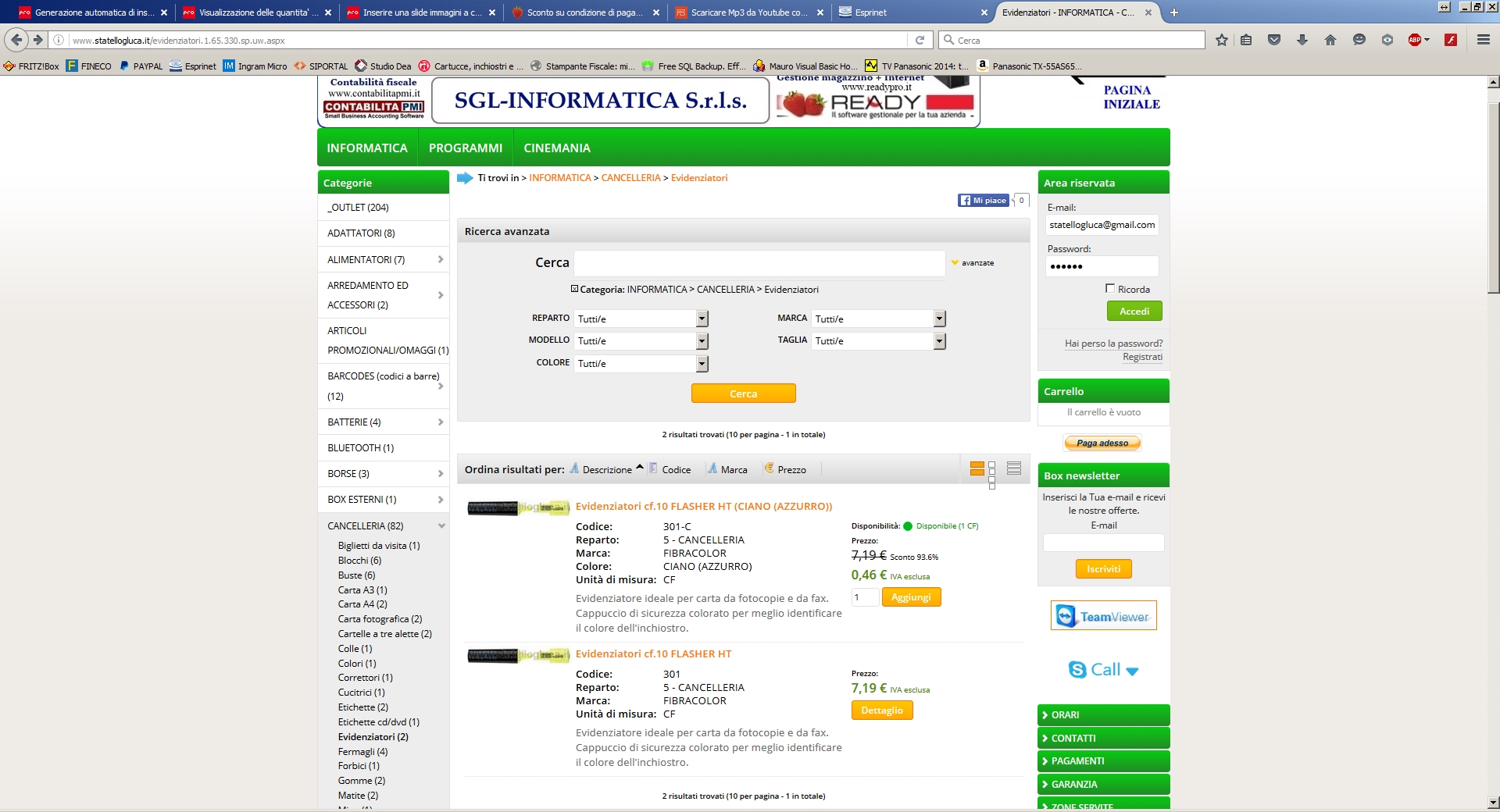Open a new browser tab with plus
Viewport: 1500px width, 812px height.
(x=1173, y=12)
